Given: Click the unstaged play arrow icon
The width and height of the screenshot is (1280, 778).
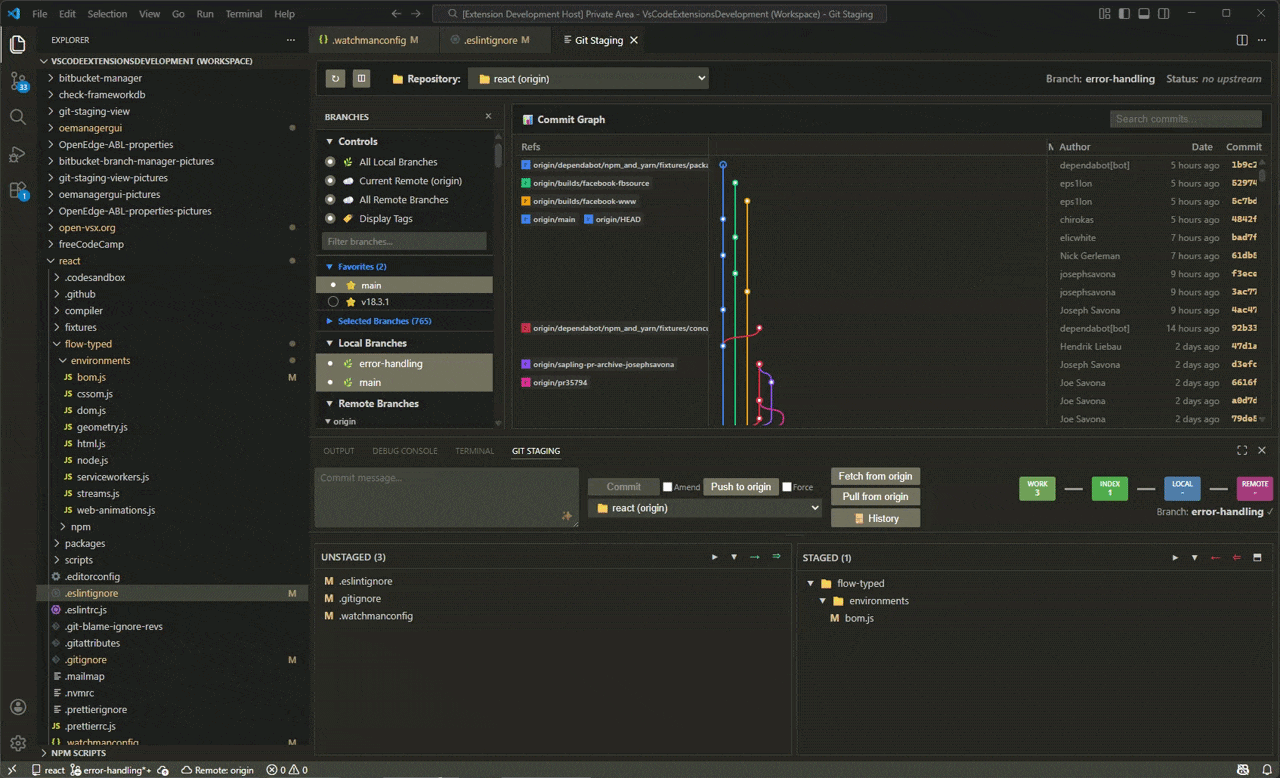Looking at the screenshot, I should point(714,557).
